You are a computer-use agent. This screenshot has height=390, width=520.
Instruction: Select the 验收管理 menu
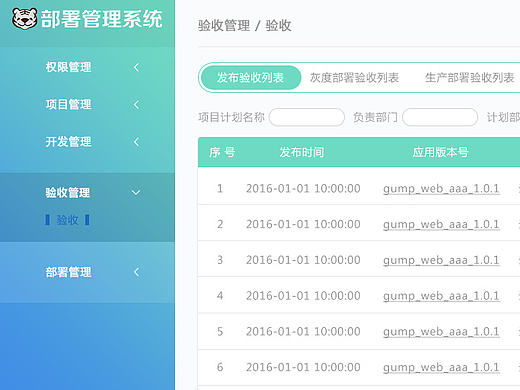(x=68, y=193)
